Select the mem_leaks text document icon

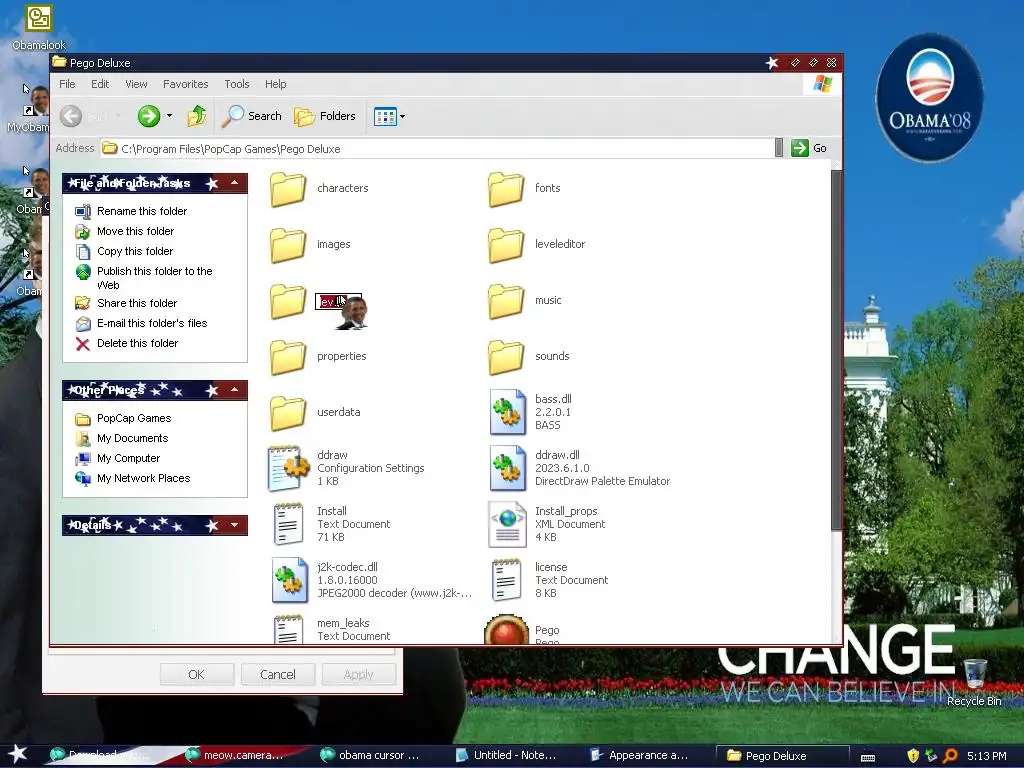[288, 629]
